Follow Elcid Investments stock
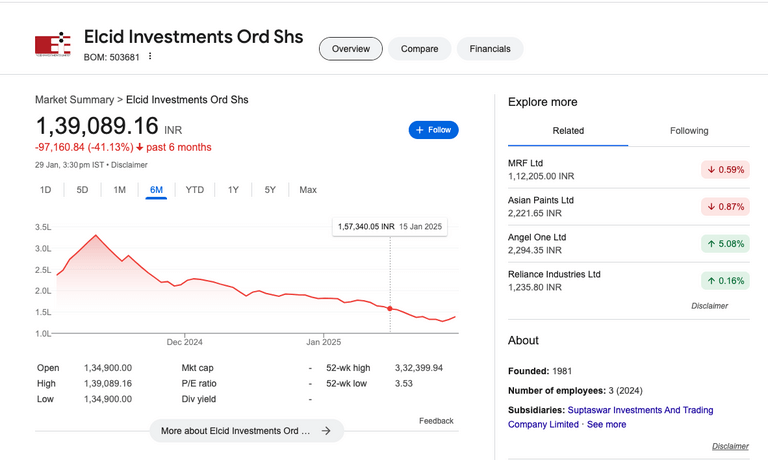 (433, 130)
